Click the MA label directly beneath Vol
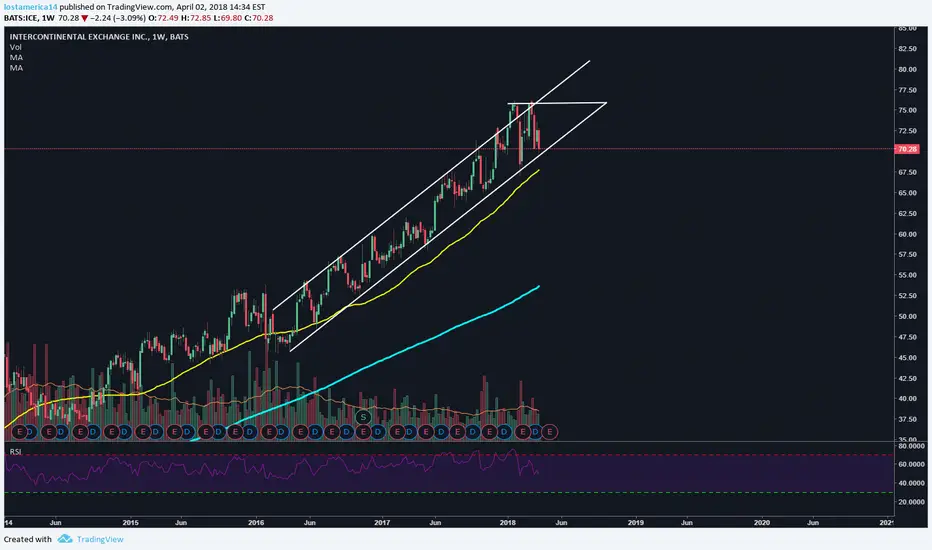 click(x=16, y=58)
